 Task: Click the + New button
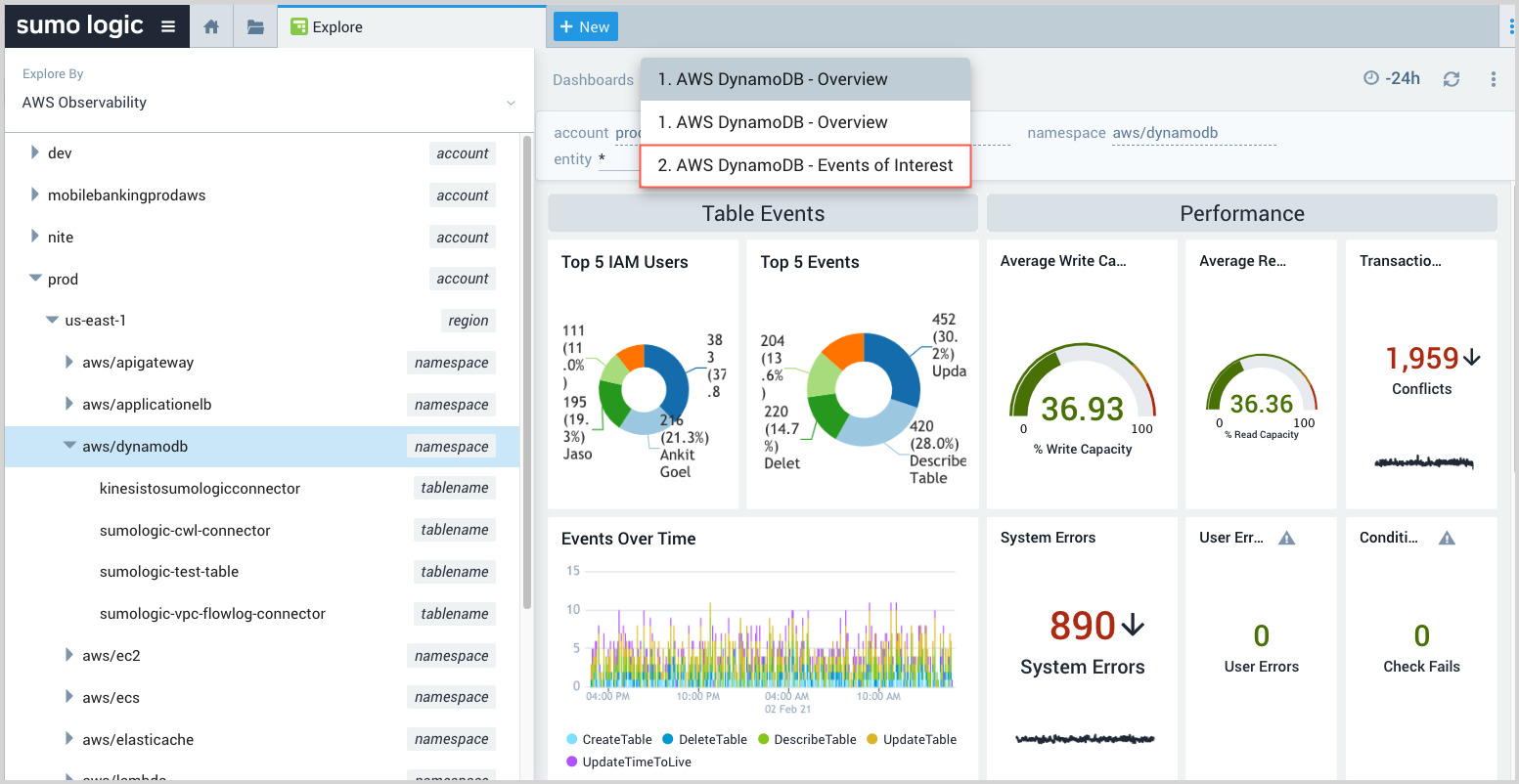(x=585, y=27)
